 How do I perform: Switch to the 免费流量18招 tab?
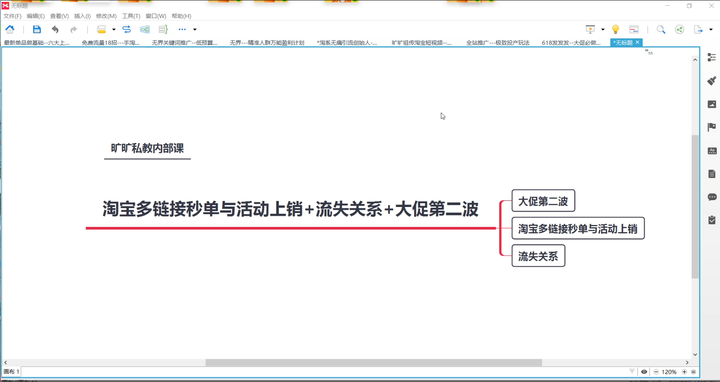tap(111, 42)
